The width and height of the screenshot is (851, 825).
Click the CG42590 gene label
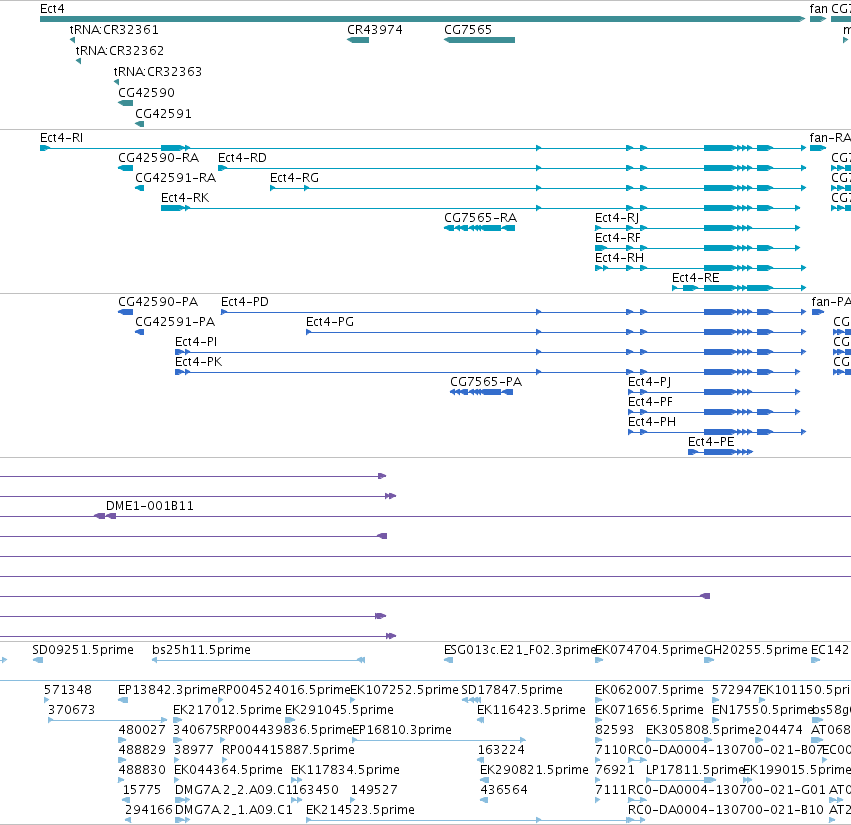point(147,92)
